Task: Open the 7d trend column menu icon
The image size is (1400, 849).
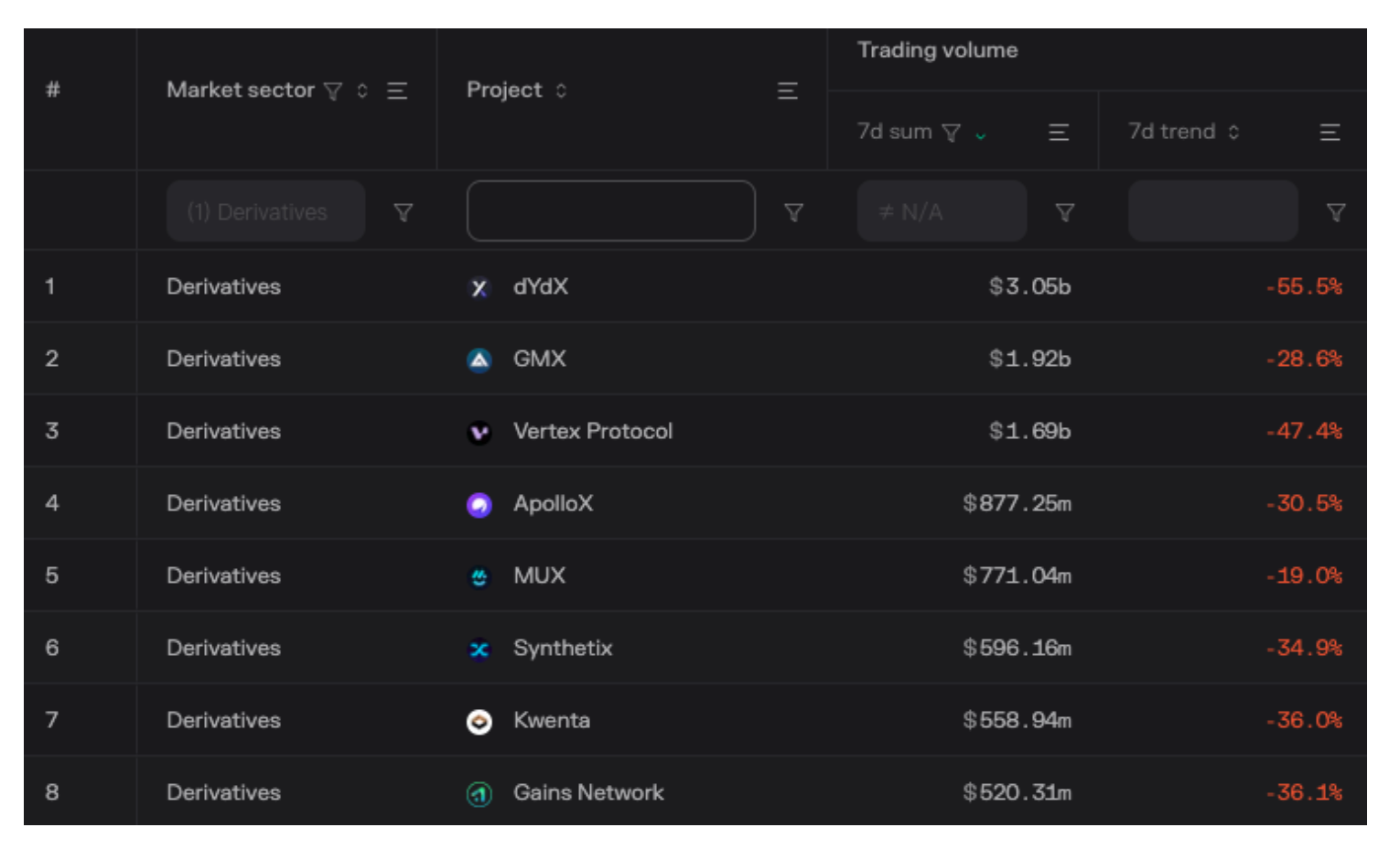Action: [x=1330, y=133]
